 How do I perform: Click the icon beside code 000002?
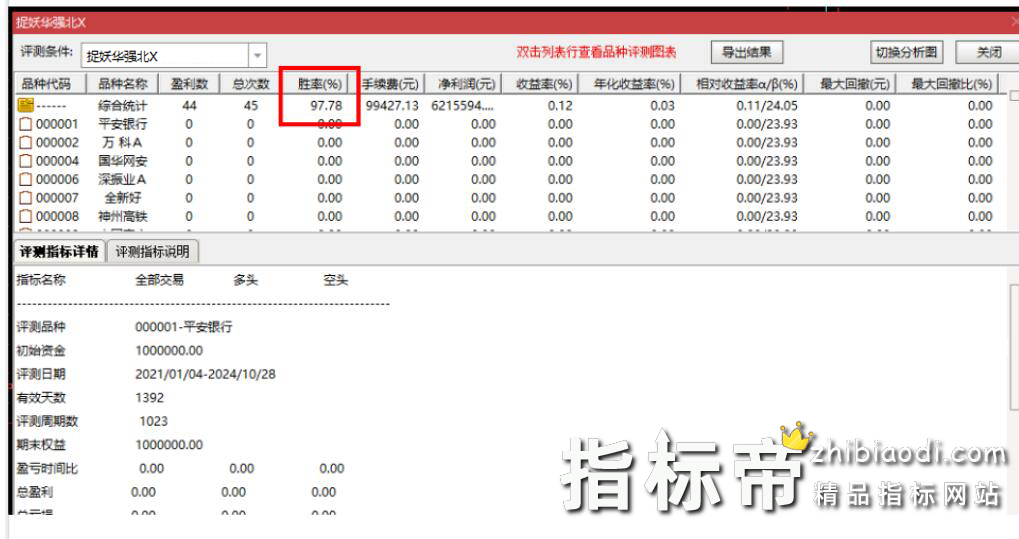25,142
